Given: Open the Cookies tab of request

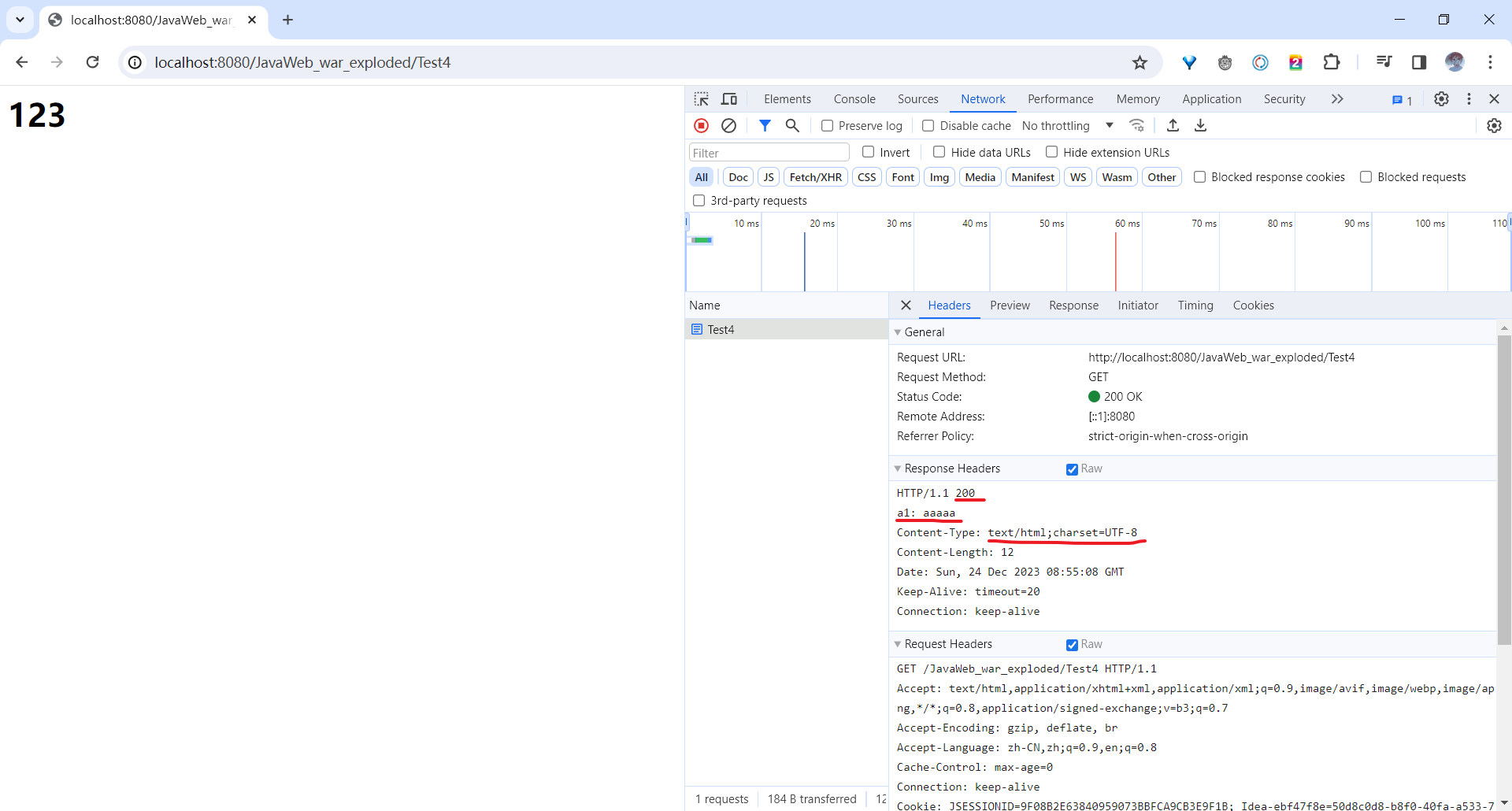Looking at the screenshot, I should [x=1253, y=306].
